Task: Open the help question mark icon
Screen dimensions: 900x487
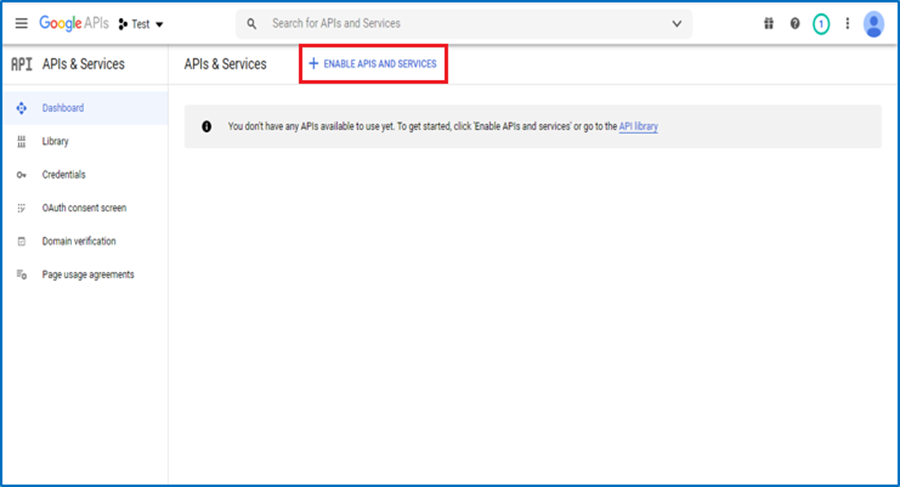Action: point(795,23)
